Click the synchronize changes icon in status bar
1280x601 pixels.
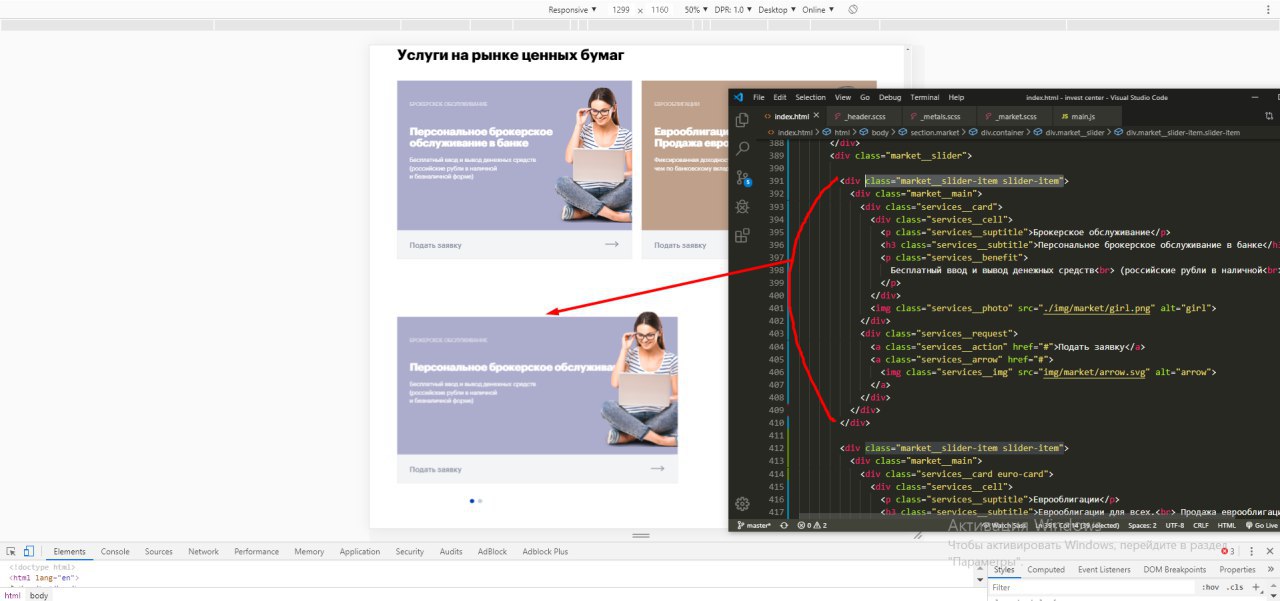pos(784,525)
